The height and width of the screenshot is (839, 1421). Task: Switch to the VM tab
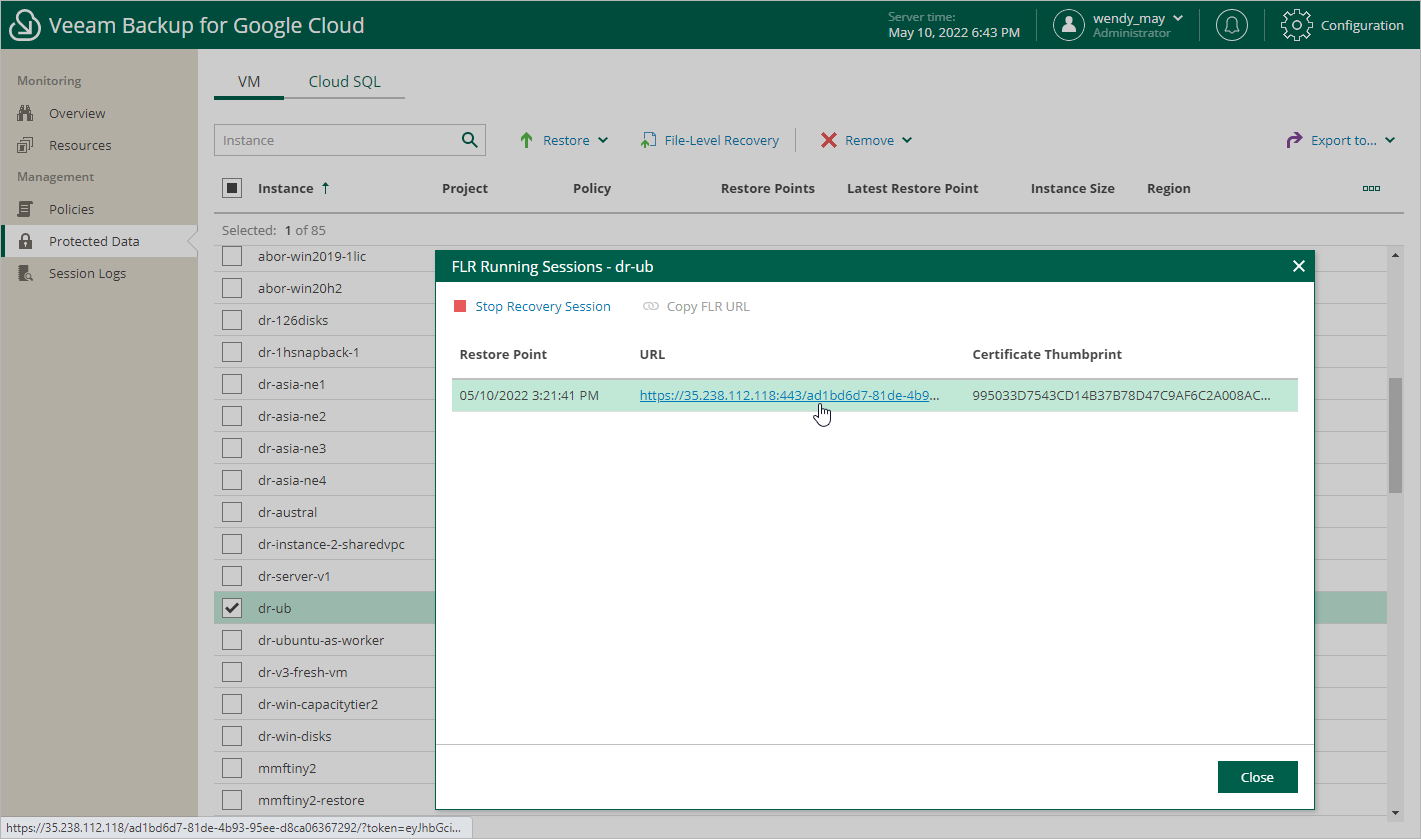point(249,82)
